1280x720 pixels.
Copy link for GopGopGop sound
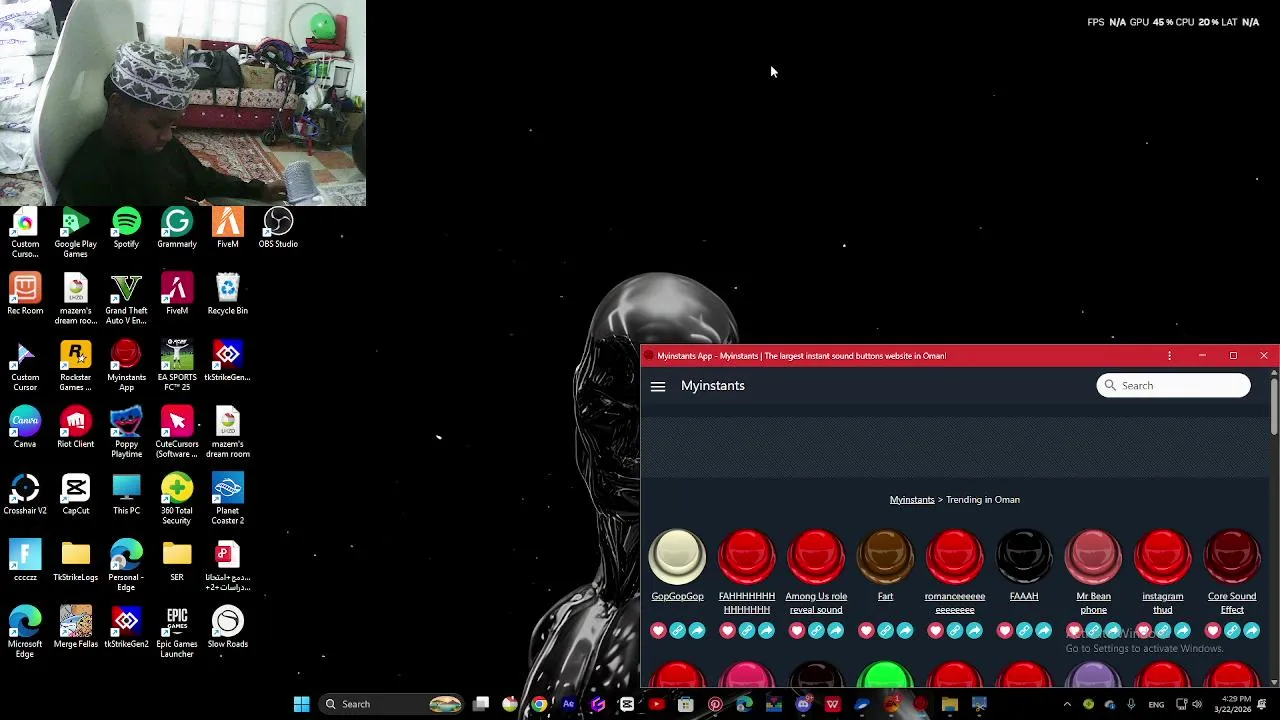tap(677, 630)
